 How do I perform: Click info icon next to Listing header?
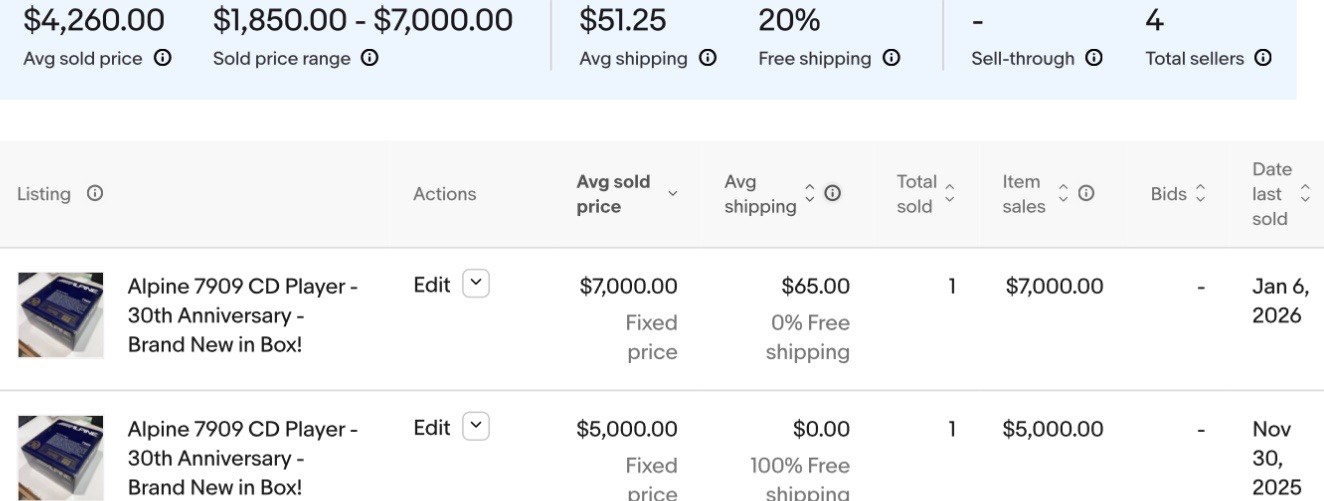point(95,193)
